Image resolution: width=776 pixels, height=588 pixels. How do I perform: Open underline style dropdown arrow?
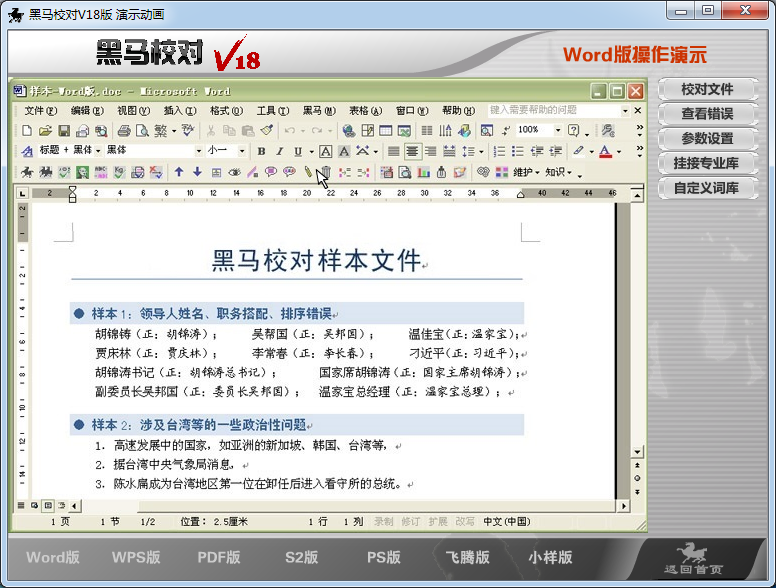coord(311,151)
